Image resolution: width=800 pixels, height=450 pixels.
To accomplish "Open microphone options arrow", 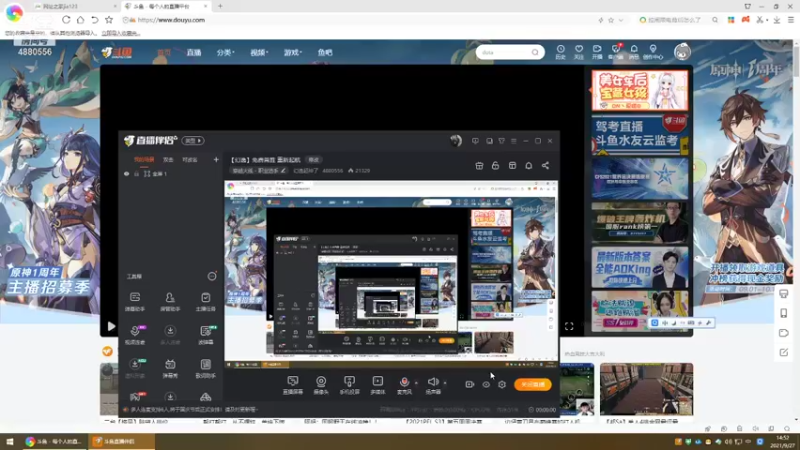I will click(x=416, y=383).
